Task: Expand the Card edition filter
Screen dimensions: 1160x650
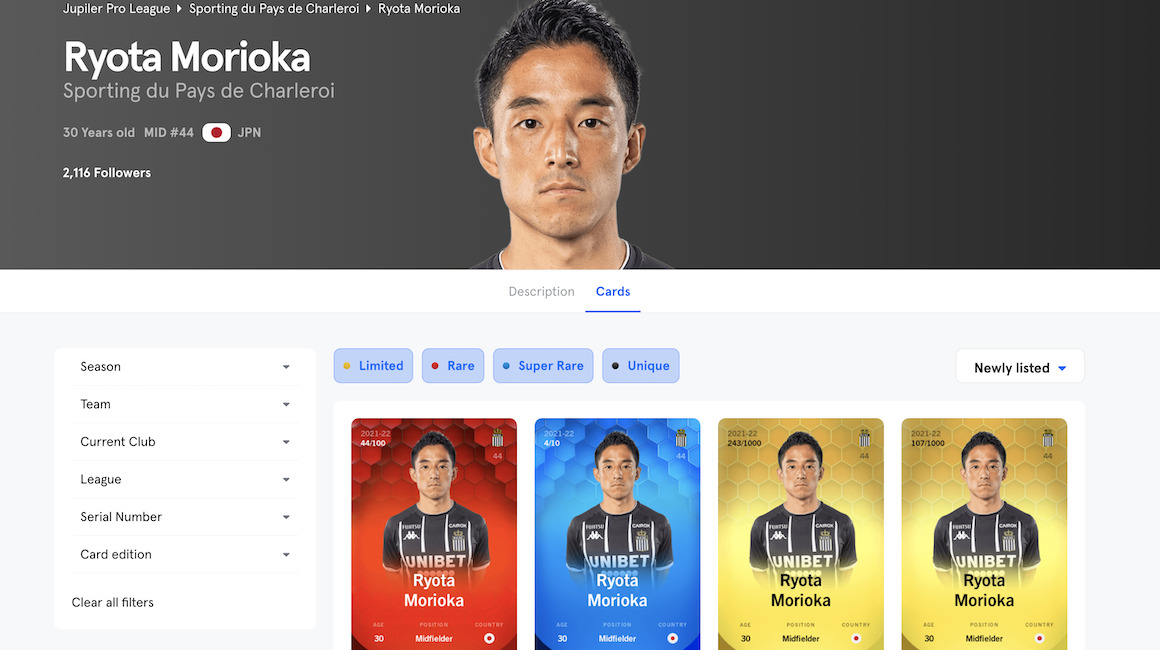Action: (185, 555)
